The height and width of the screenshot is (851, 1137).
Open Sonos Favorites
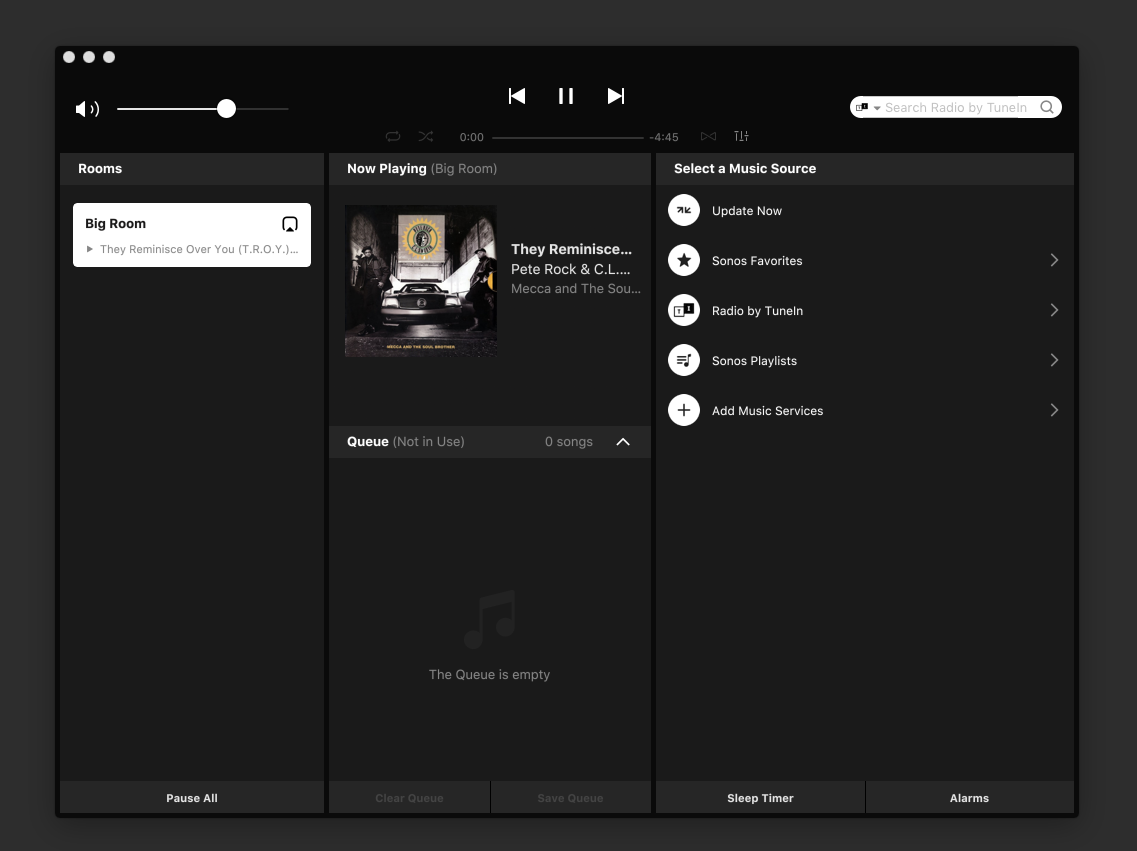pos(864,260)
